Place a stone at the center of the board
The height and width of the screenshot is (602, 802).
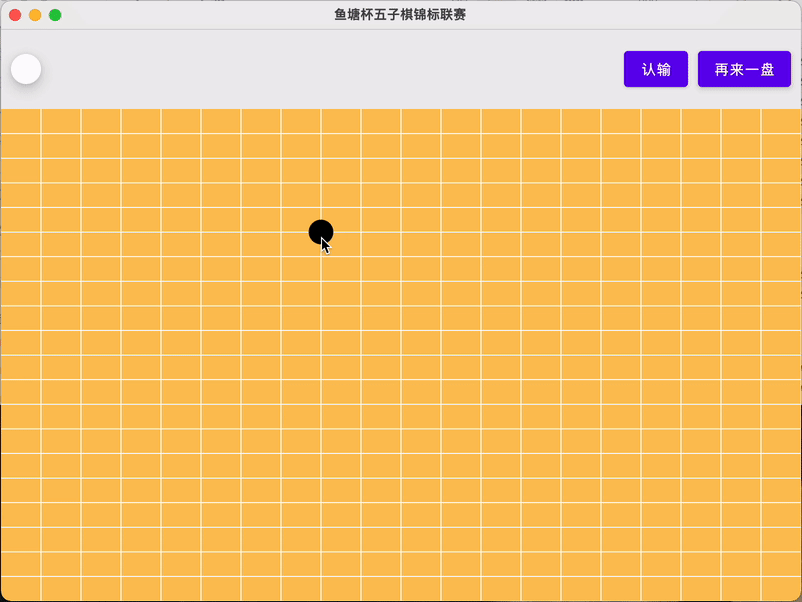400,355
